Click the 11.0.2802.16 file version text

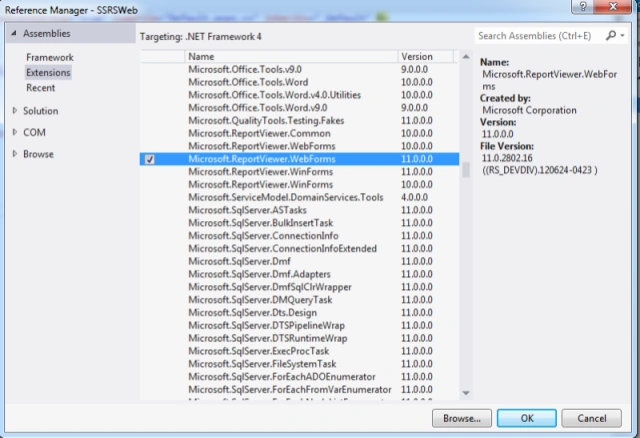[x=507, y=158]
